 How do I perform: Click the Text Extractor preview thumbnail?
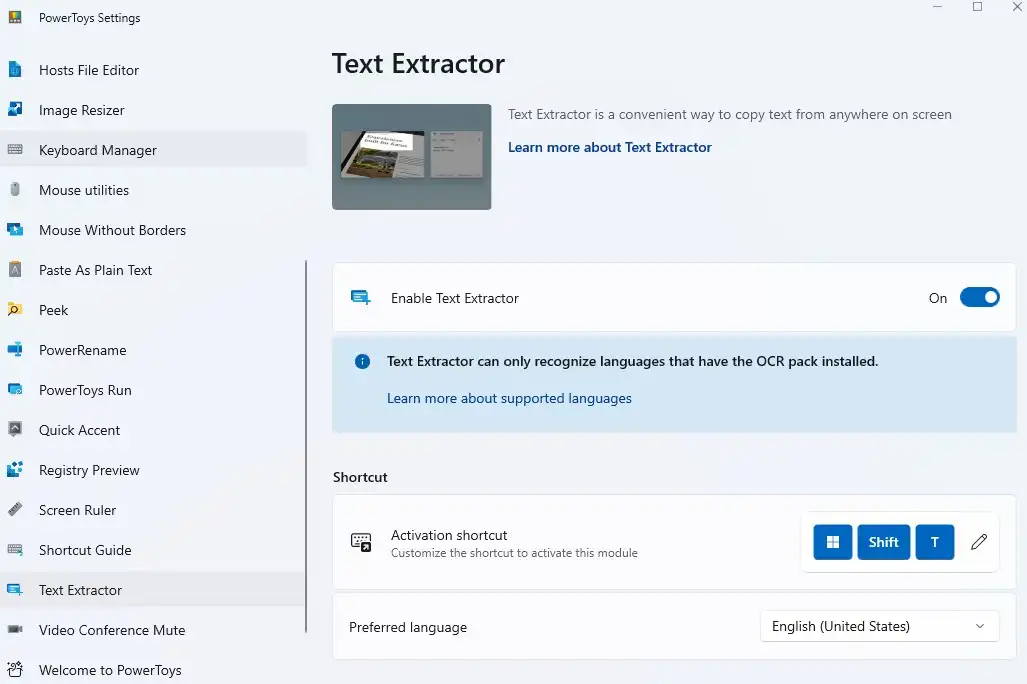click(x=411, y=157)
